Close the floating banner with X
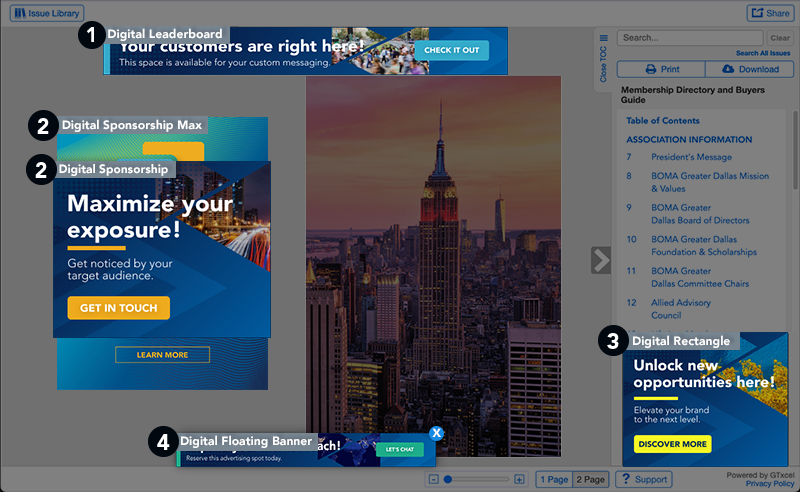Image resolution: width=800 pixels, height=492 pixels. [436, 433]
